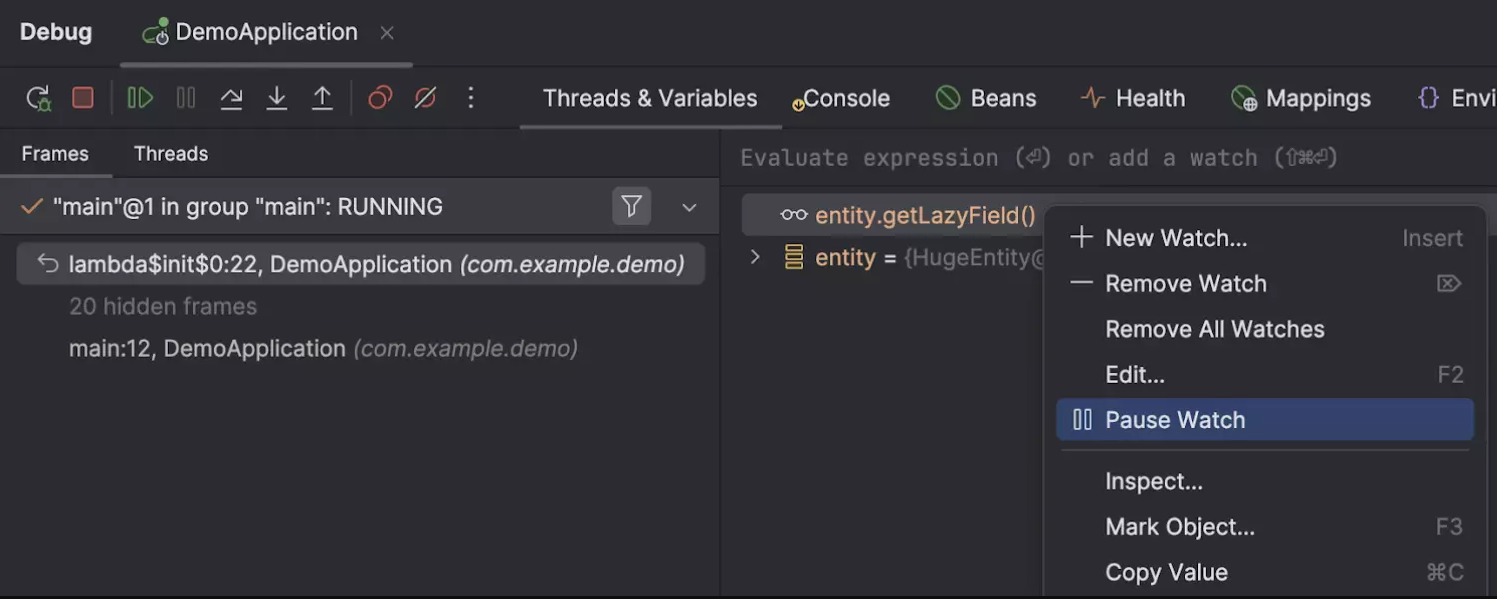Choose Remove Watch menu item

1265,284
